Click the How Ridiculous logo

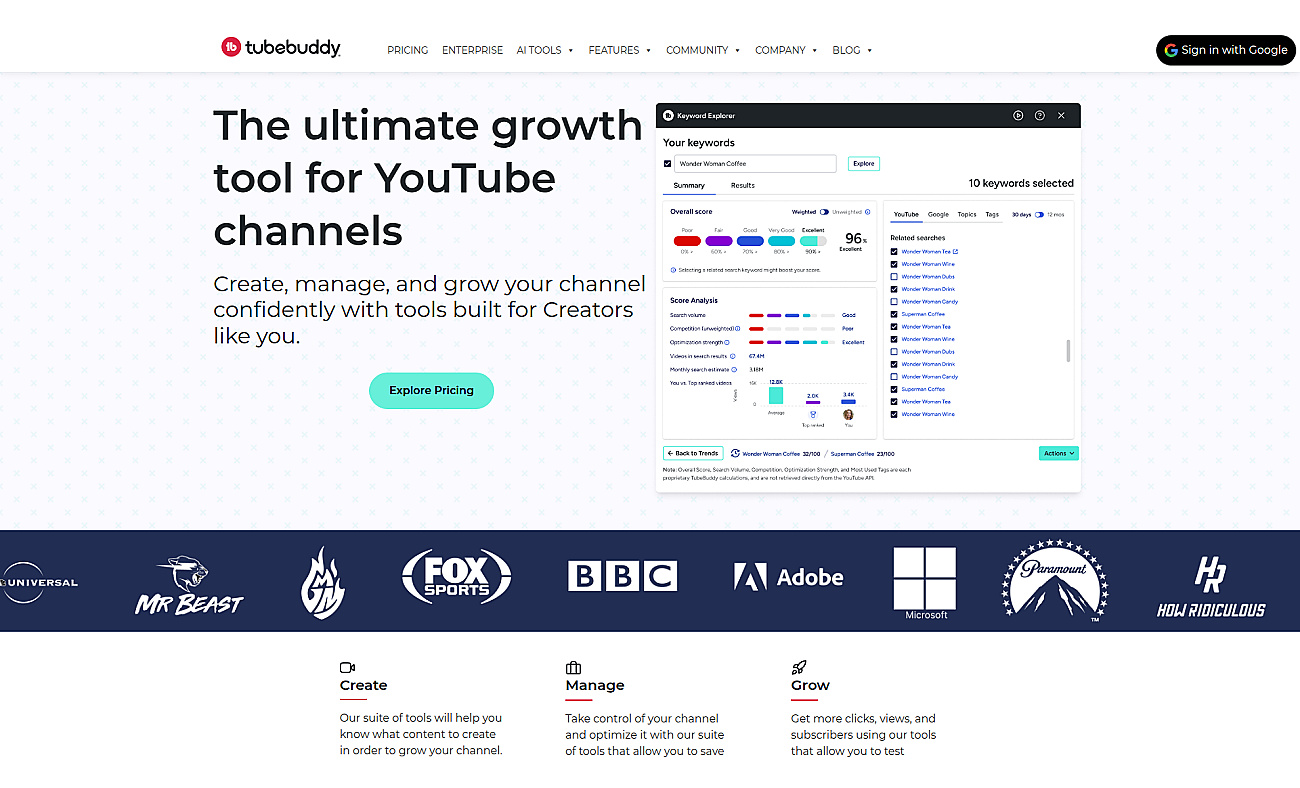pos(1211,587)
